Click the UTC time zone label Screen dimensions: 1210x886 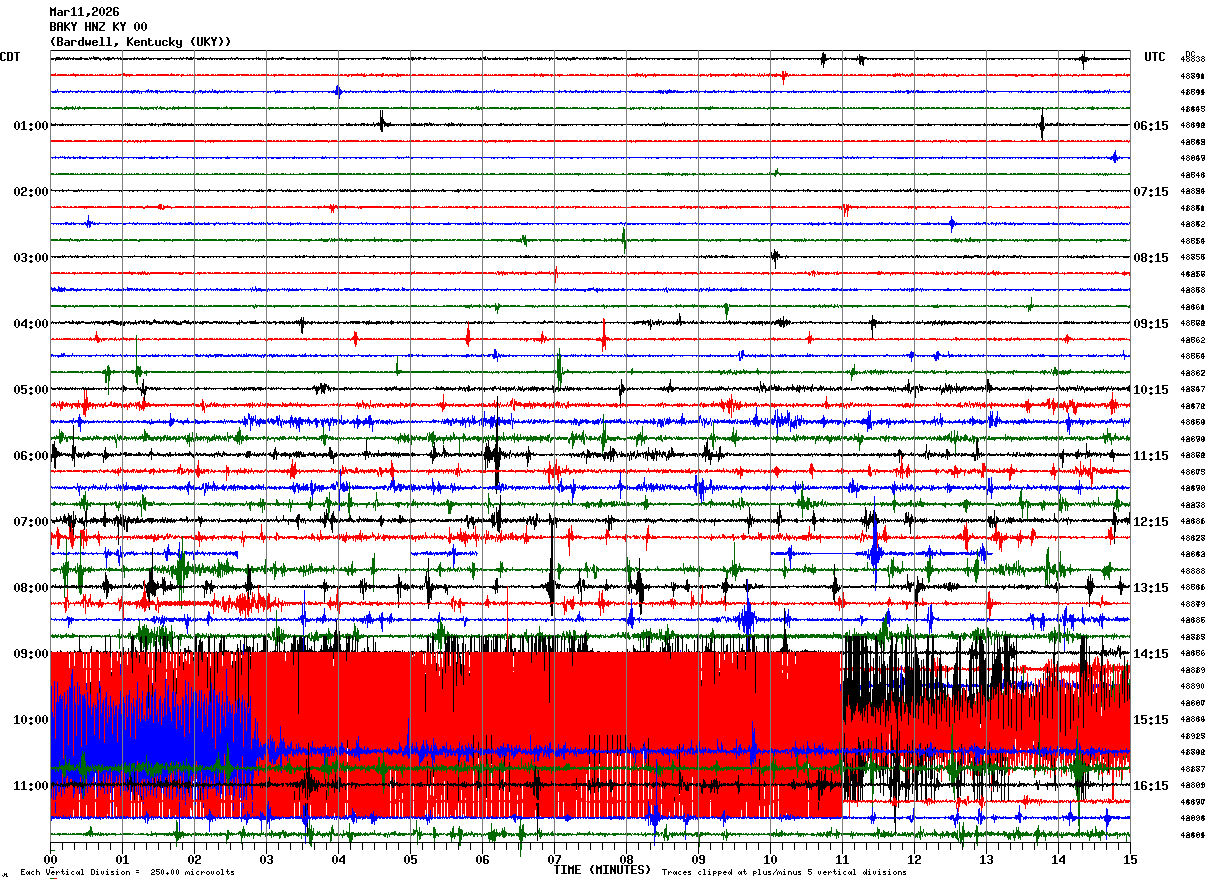click(1155, 57)
